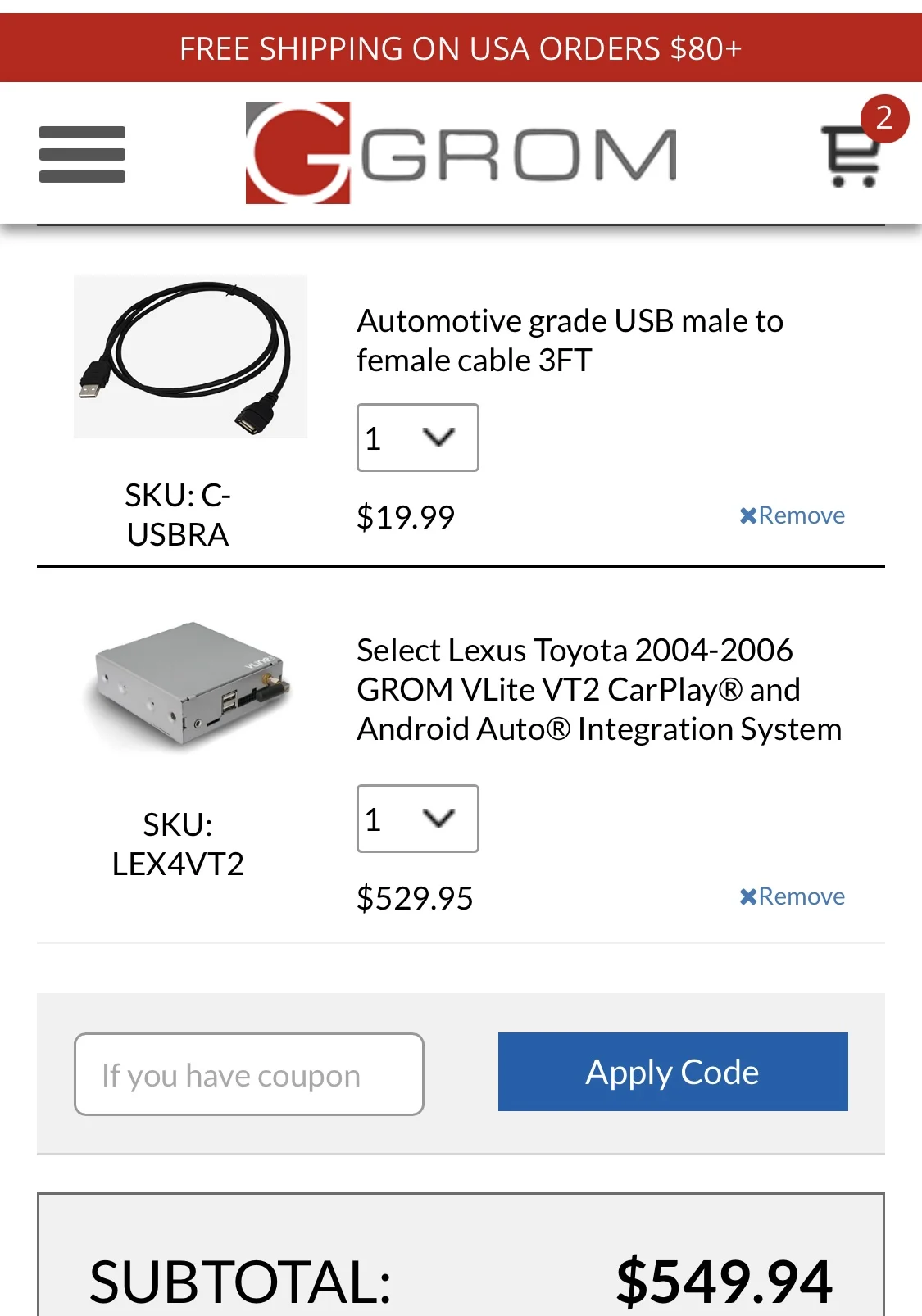Click the GROM logo
This screenshot has width=922, height=1316.
[461, 153]
